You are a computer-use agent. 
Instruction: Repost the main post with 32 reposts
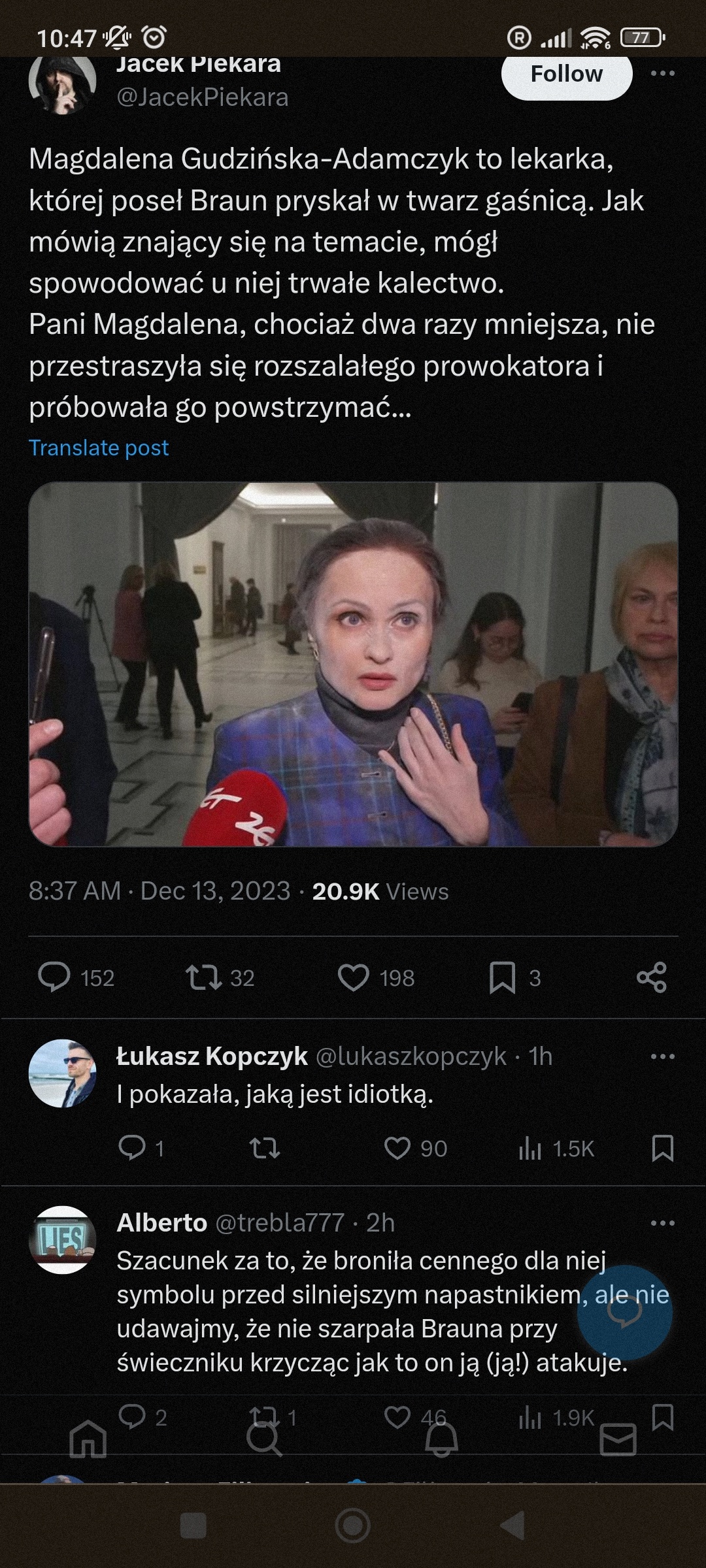pyautogui.click(x=203, y=977)
